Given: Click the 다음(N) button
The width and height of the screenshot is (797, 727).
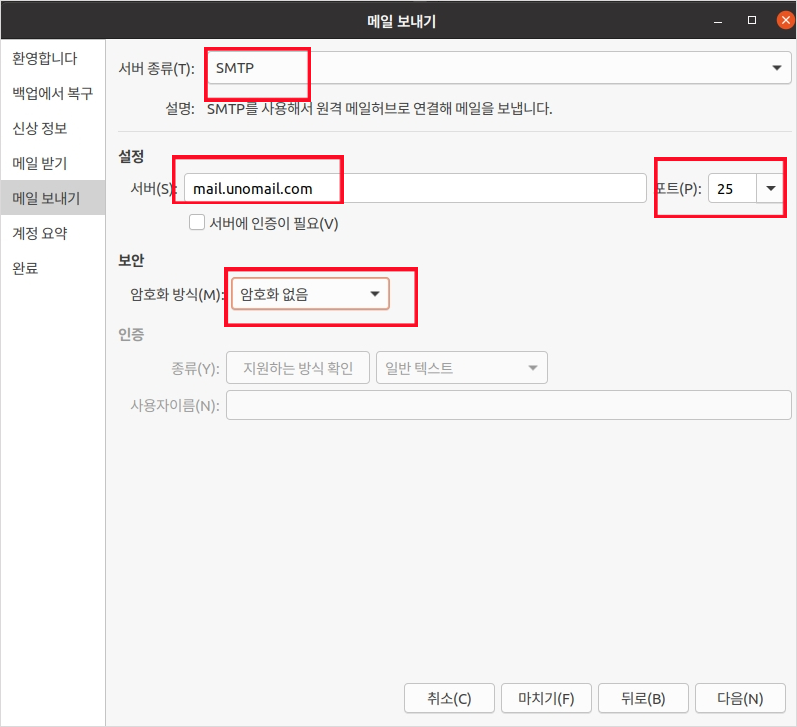Looking at the screenshot, I should [x=740, y=699].
